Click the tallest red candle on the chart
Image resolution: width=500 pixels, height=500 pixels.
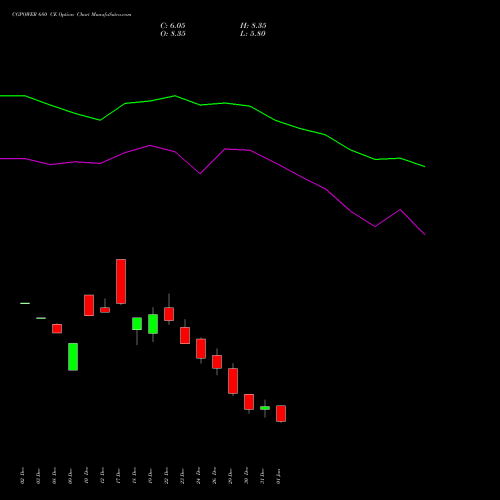[x=121, y=281]
